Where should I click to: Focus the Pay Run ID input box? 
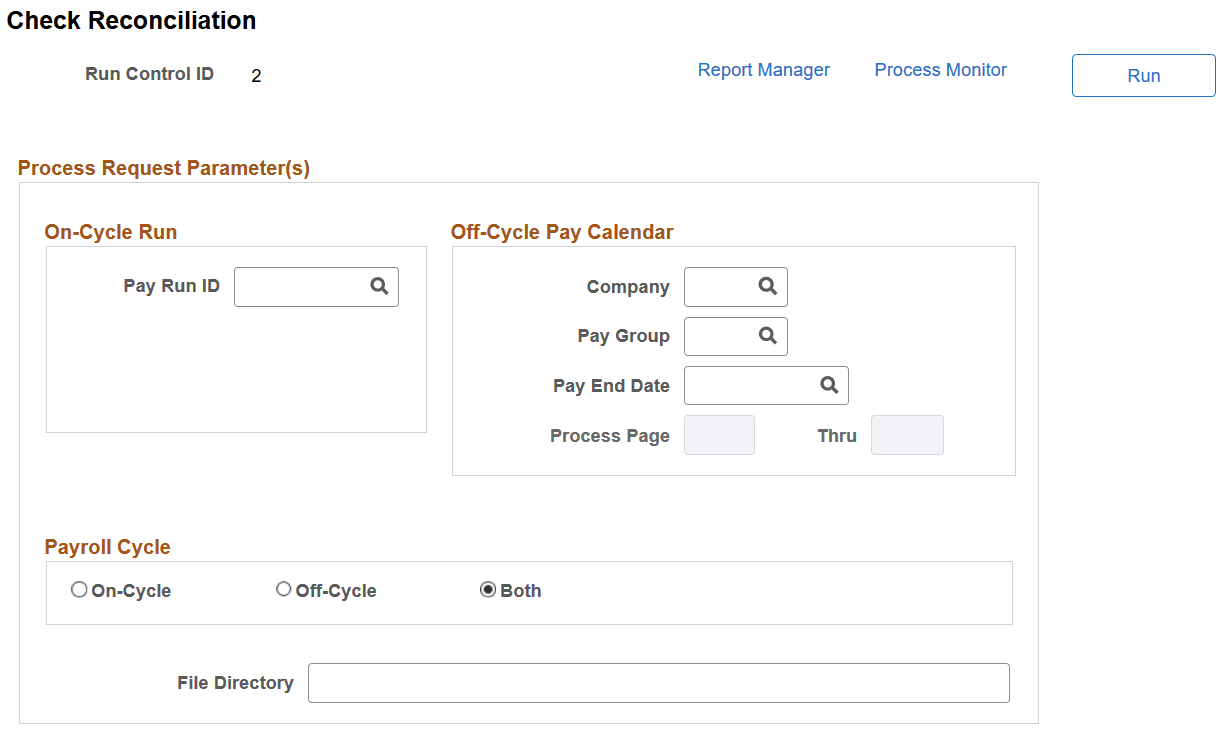(300, 287)
